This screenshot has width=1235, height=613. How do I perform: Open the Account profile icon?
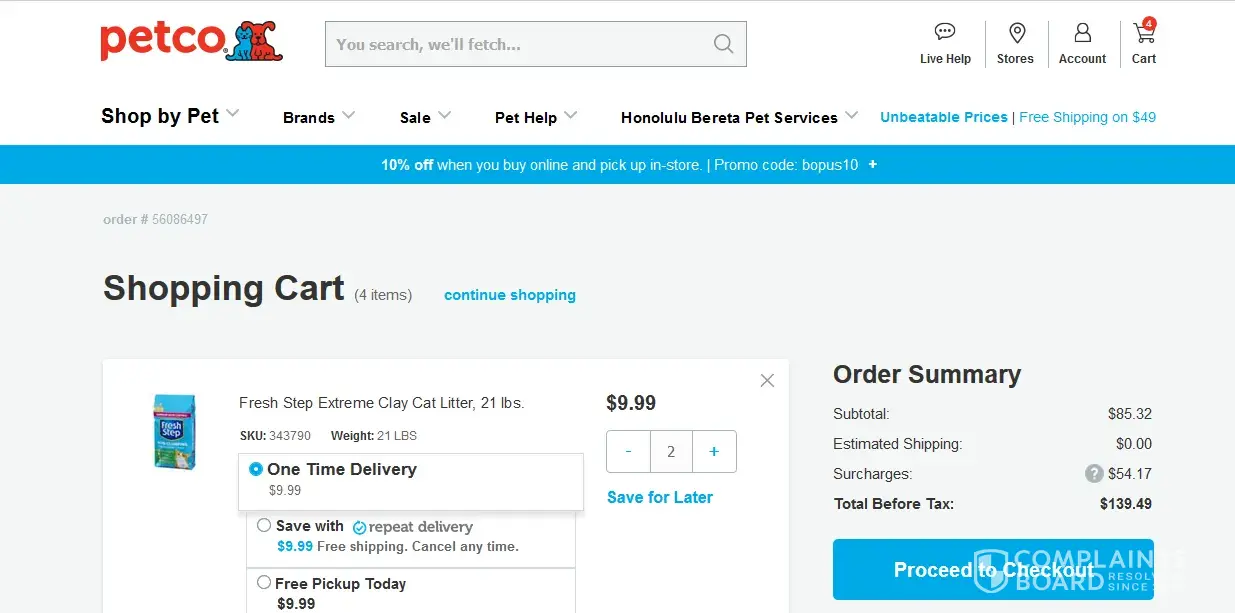1082,33
